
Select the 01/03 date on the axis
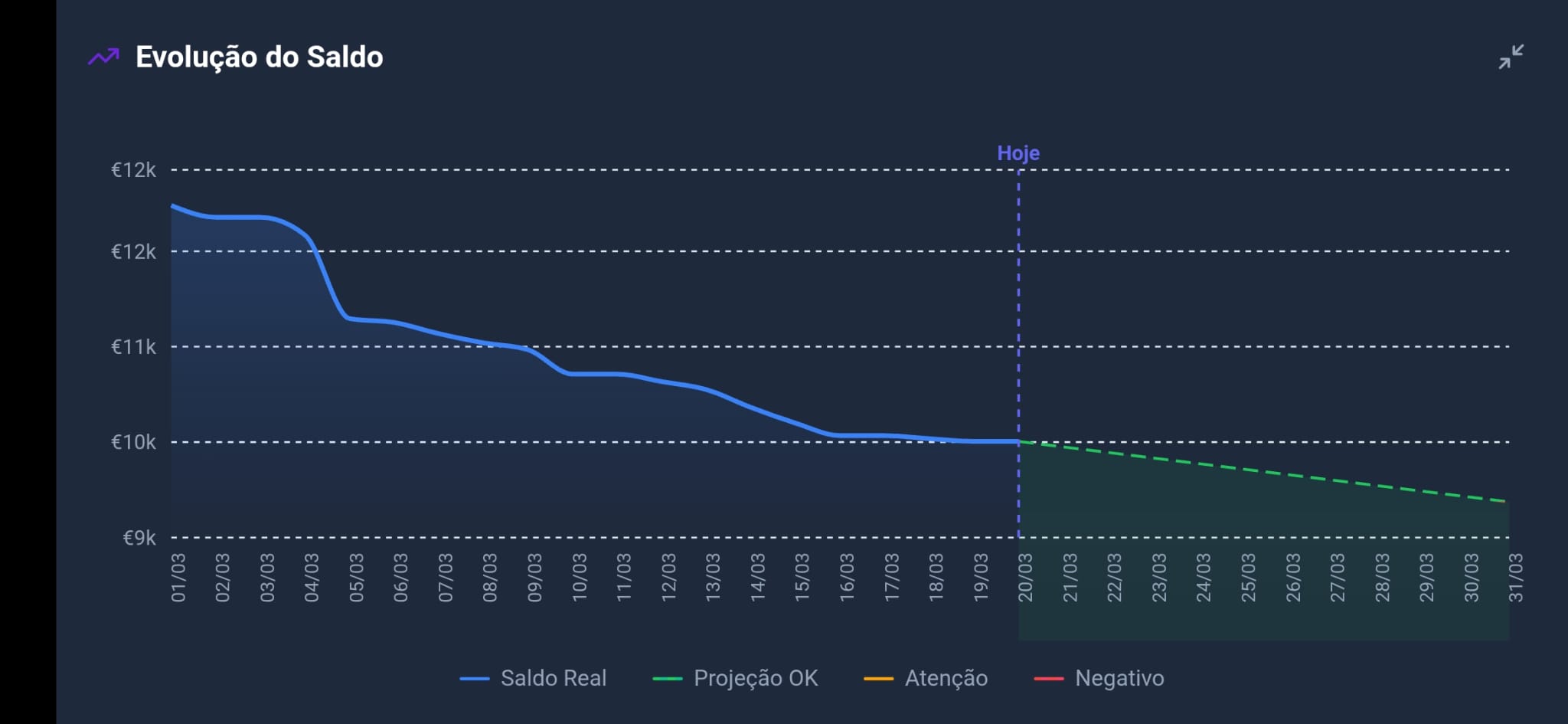178,578
